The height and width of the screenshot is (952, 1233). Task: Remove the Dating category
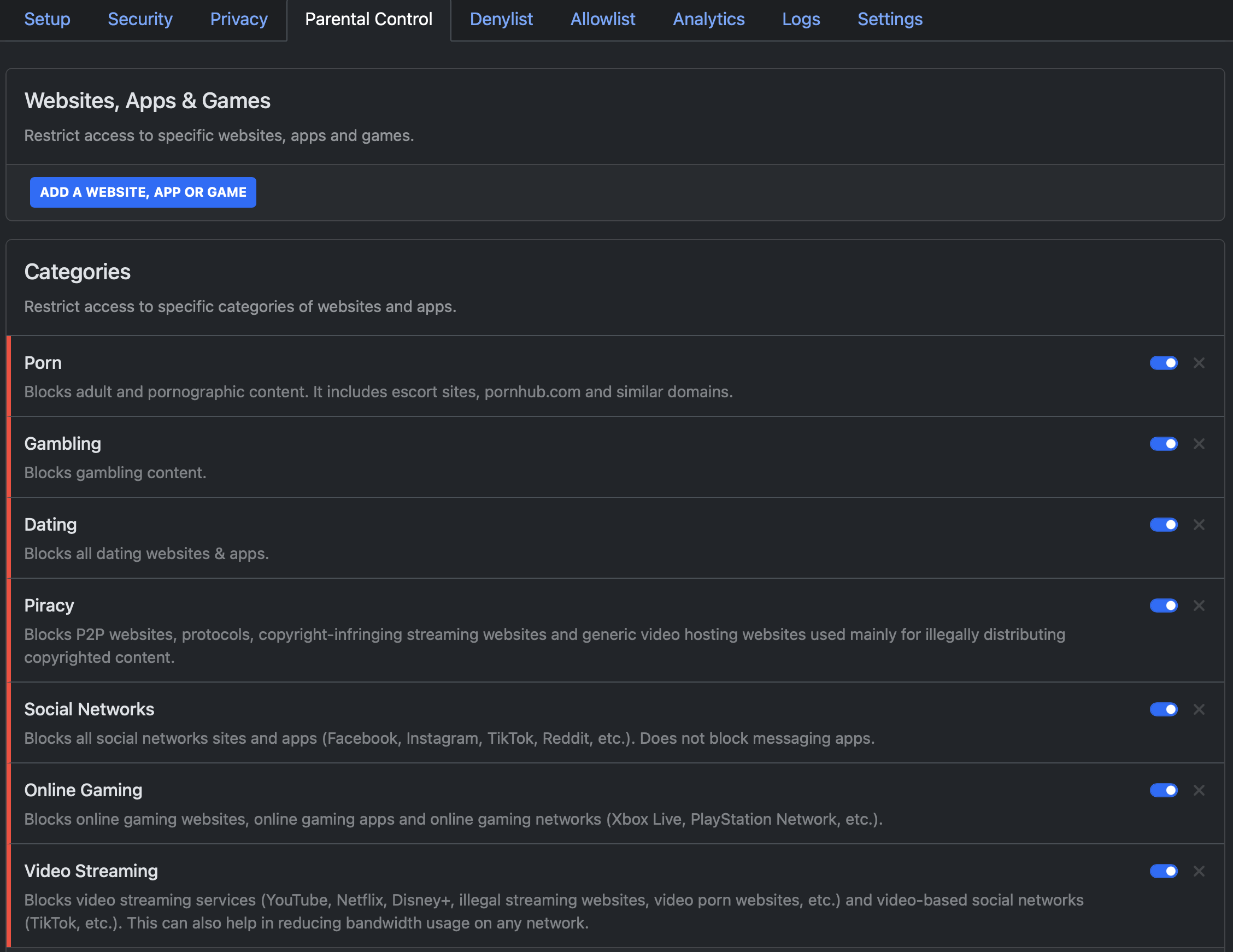(1199, 525)
